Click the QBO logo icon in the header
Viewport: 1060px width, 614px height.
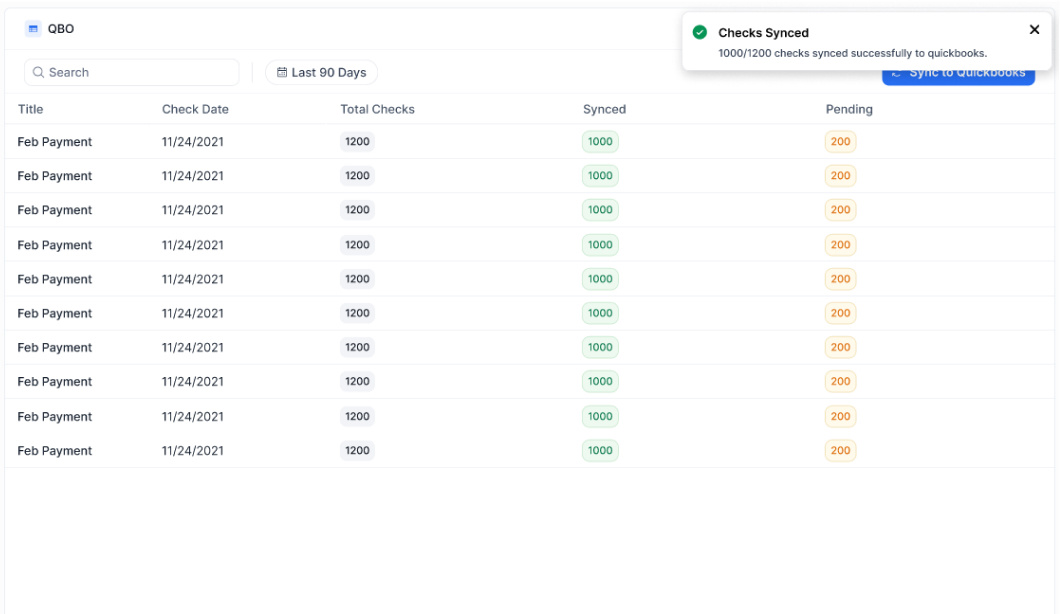point(33,28)
